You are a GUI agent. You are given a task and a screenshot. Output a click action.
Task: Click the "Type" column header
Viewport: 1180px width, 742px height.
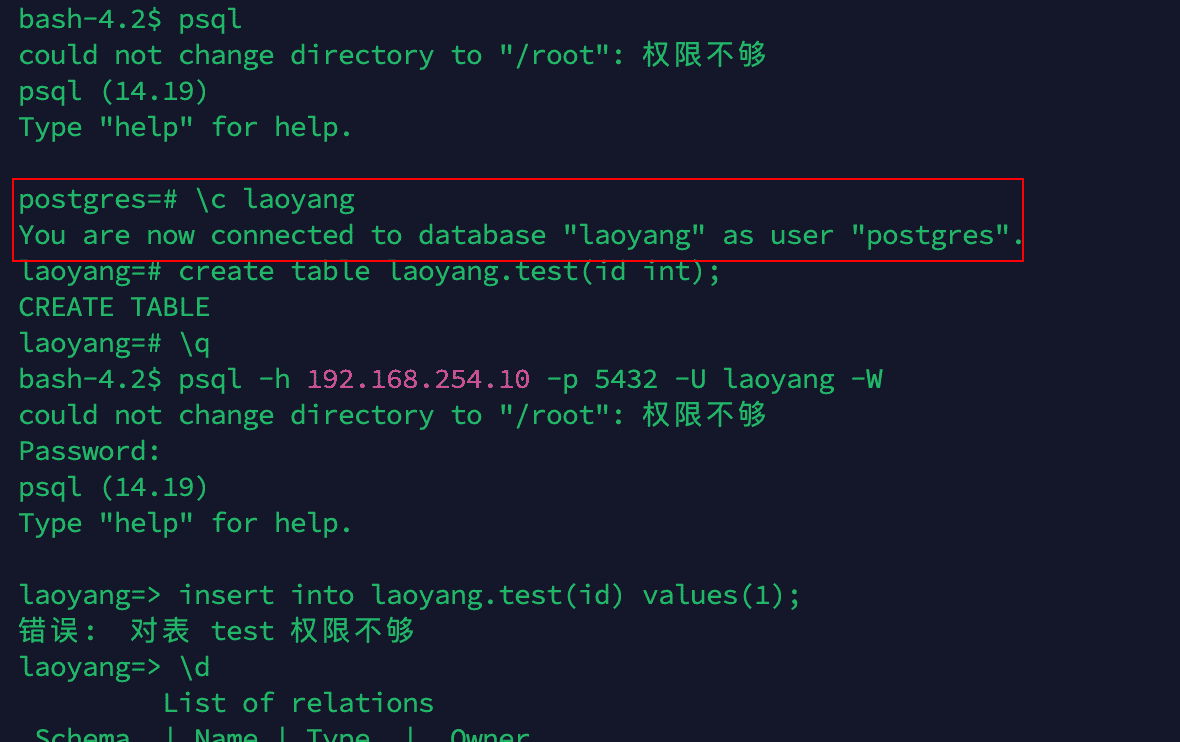click(x=338, y=736)
